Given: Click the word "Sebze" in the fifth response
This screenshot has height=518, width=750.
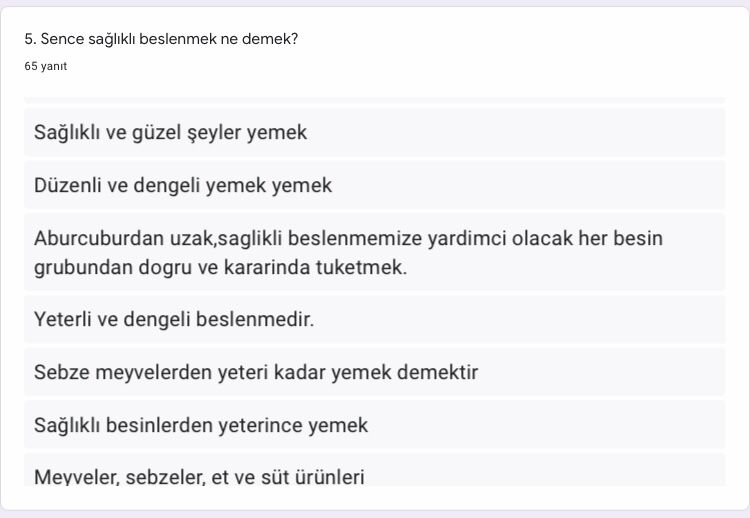Looking at the screenshot, I should click(x=61, y=373).
